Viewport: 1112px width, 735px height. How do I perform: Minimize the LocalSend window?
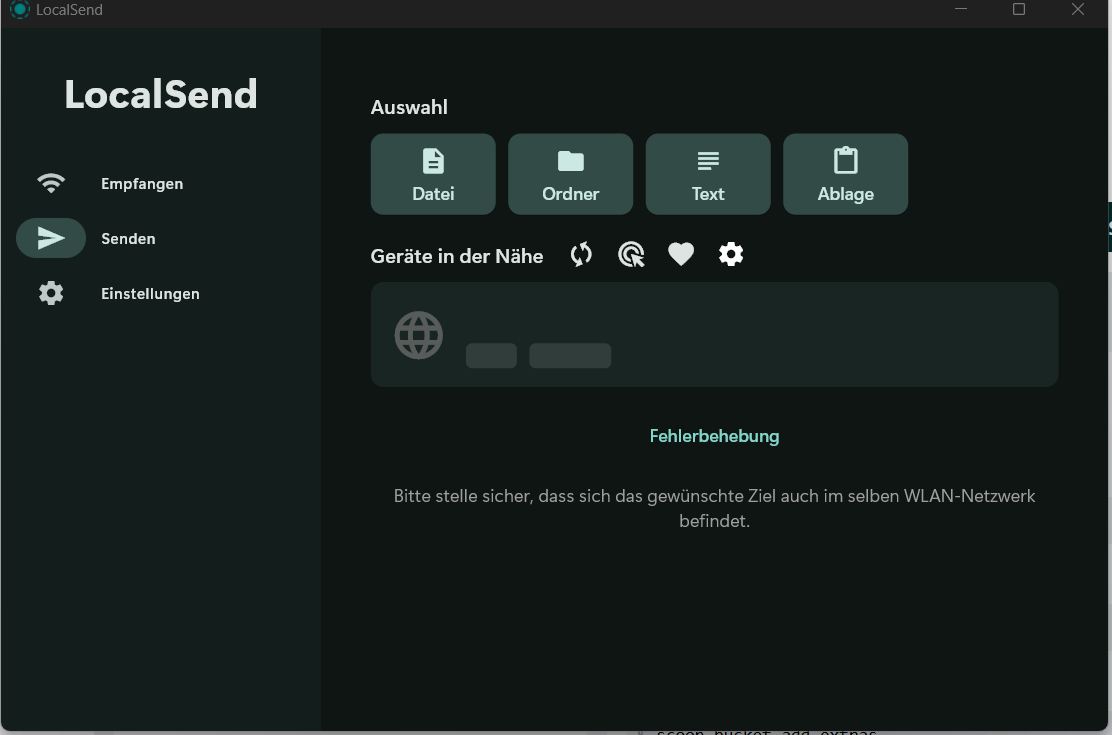click(961, 9)
